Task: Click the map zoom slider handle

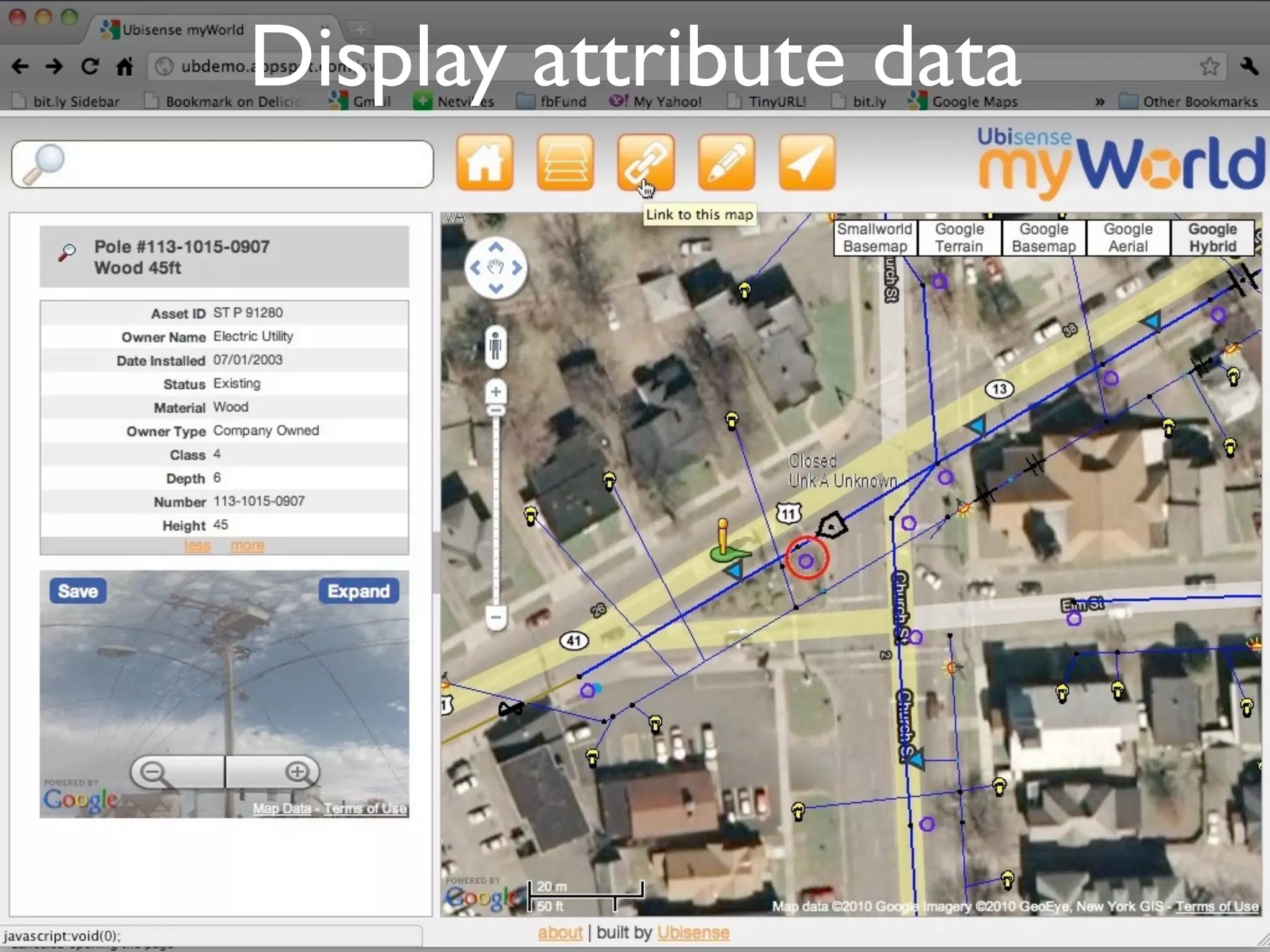Action: pos(495,410)
